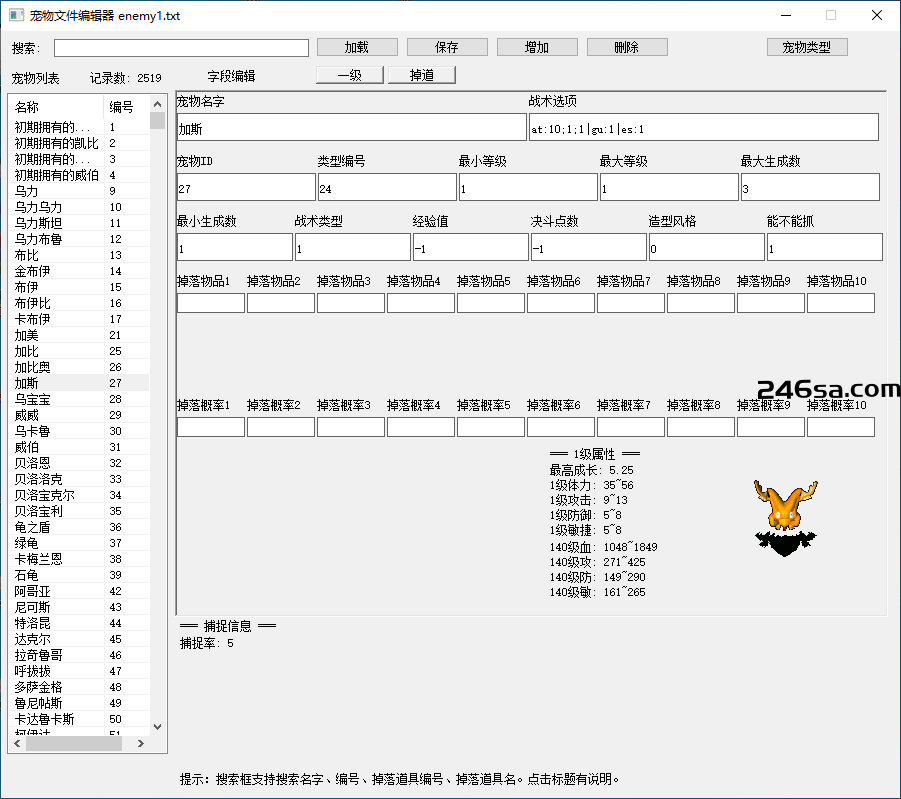The image size is (901, 799).
Task: Select pet 乌力乌力 in the list
Action: (79, 207)
